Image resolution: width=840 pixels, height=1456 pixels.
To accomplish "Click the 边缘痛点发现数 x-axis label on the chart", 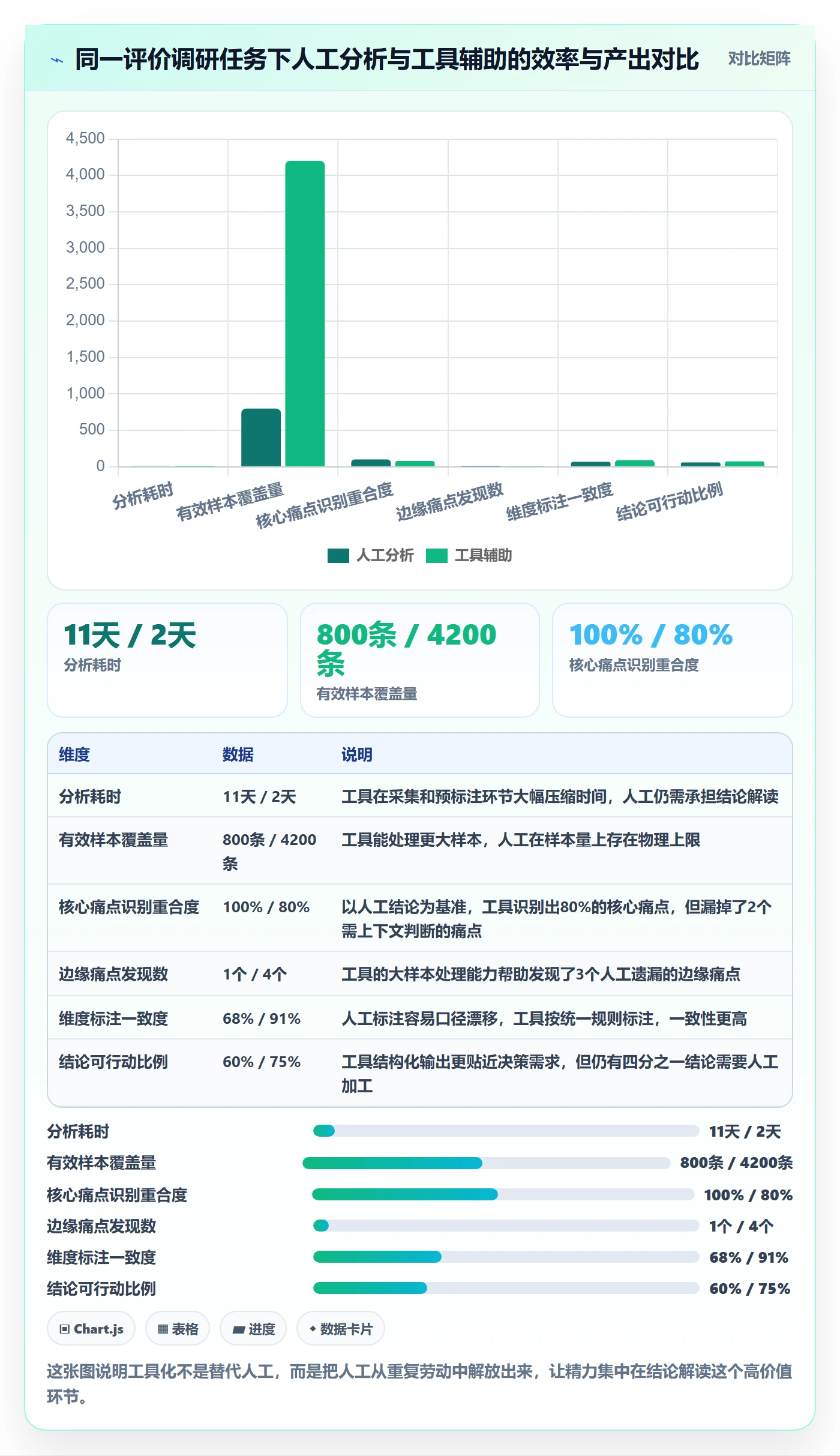I will click(x=449, y=501).
